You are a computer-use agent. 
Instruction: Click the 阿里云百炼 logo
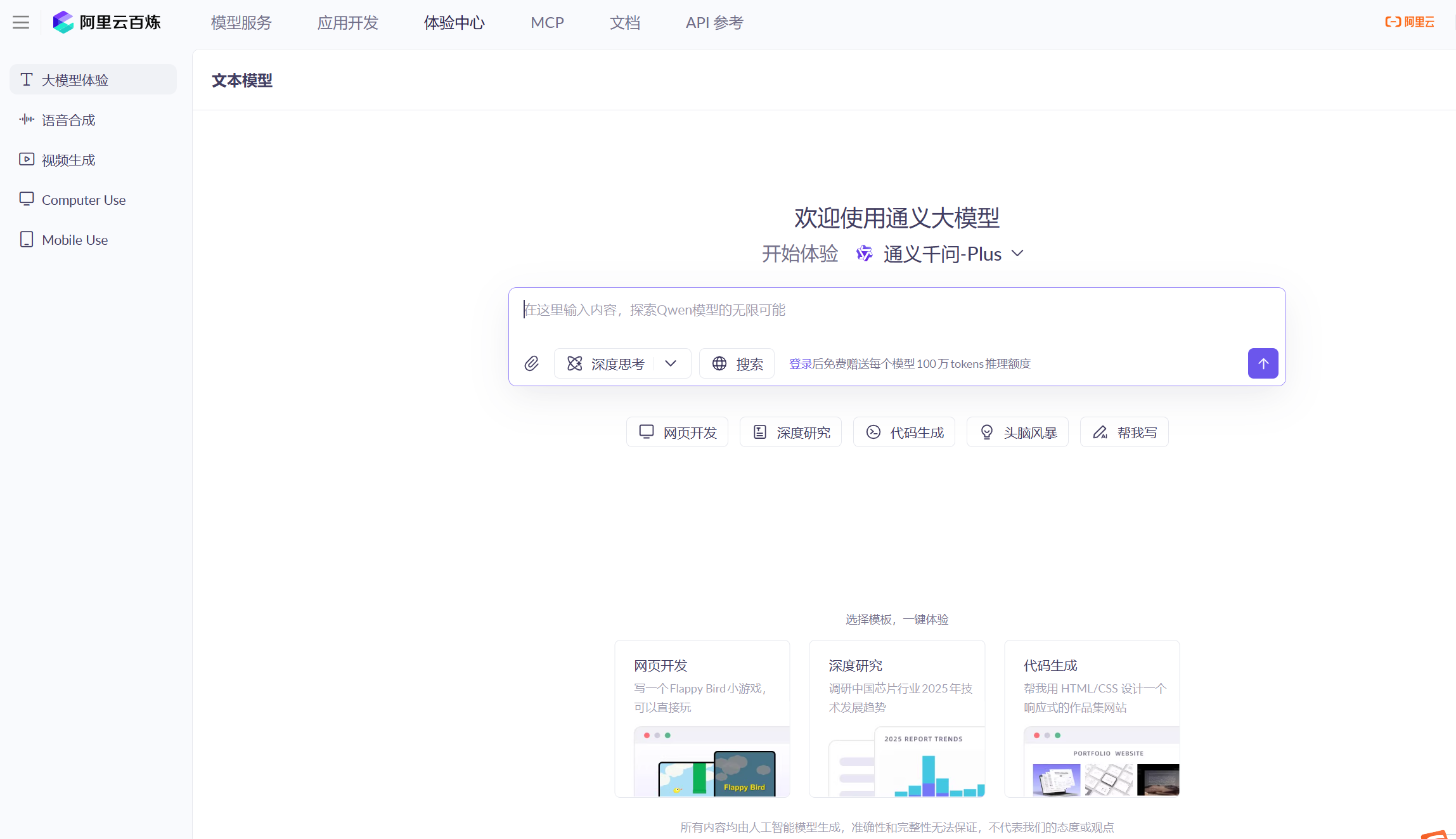[107, 22]
